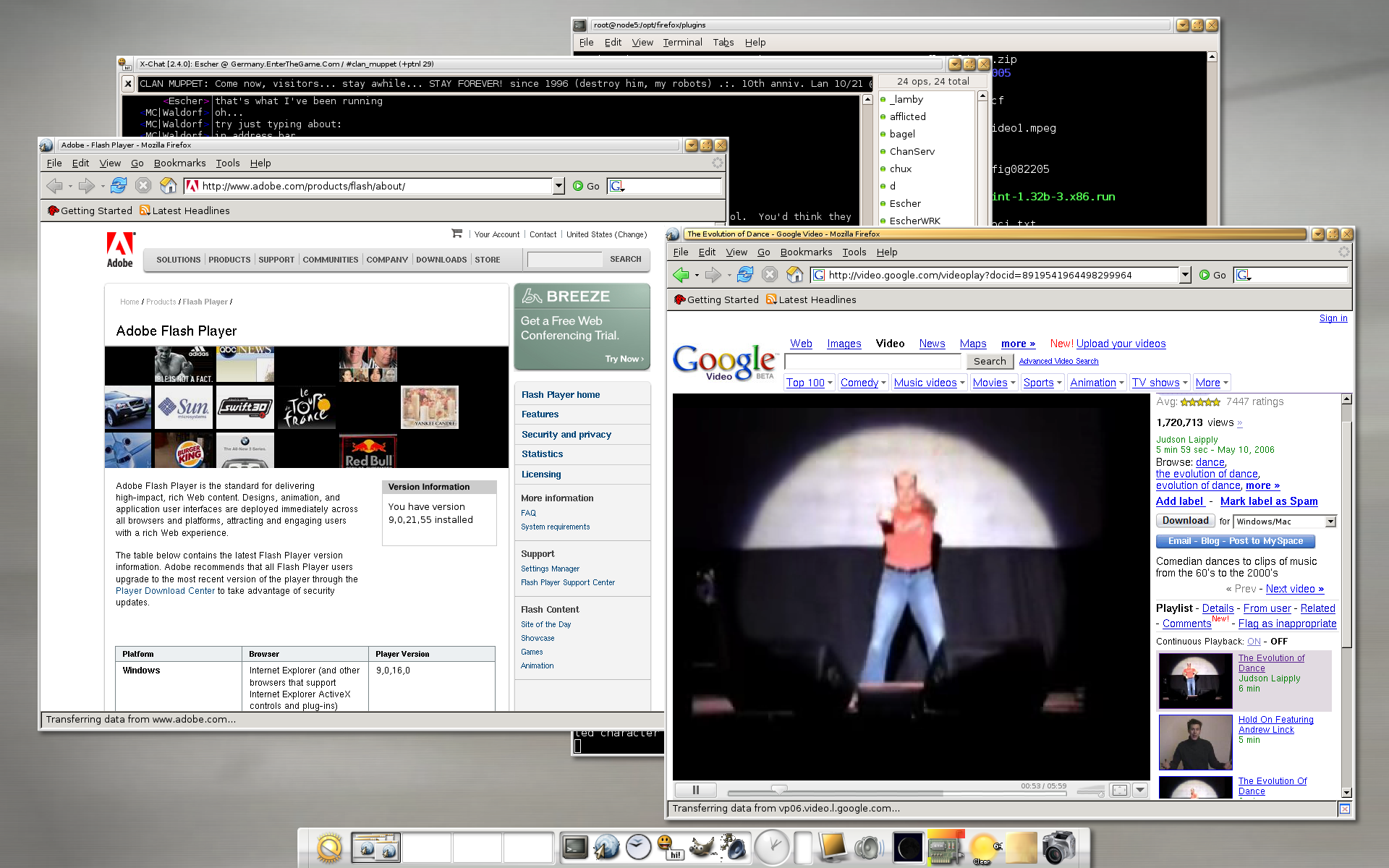Click 'Hold On Featuring Andrew Linck' thumbnail
Viewport: 1389px width, 868px height.
click(1195, 742)
